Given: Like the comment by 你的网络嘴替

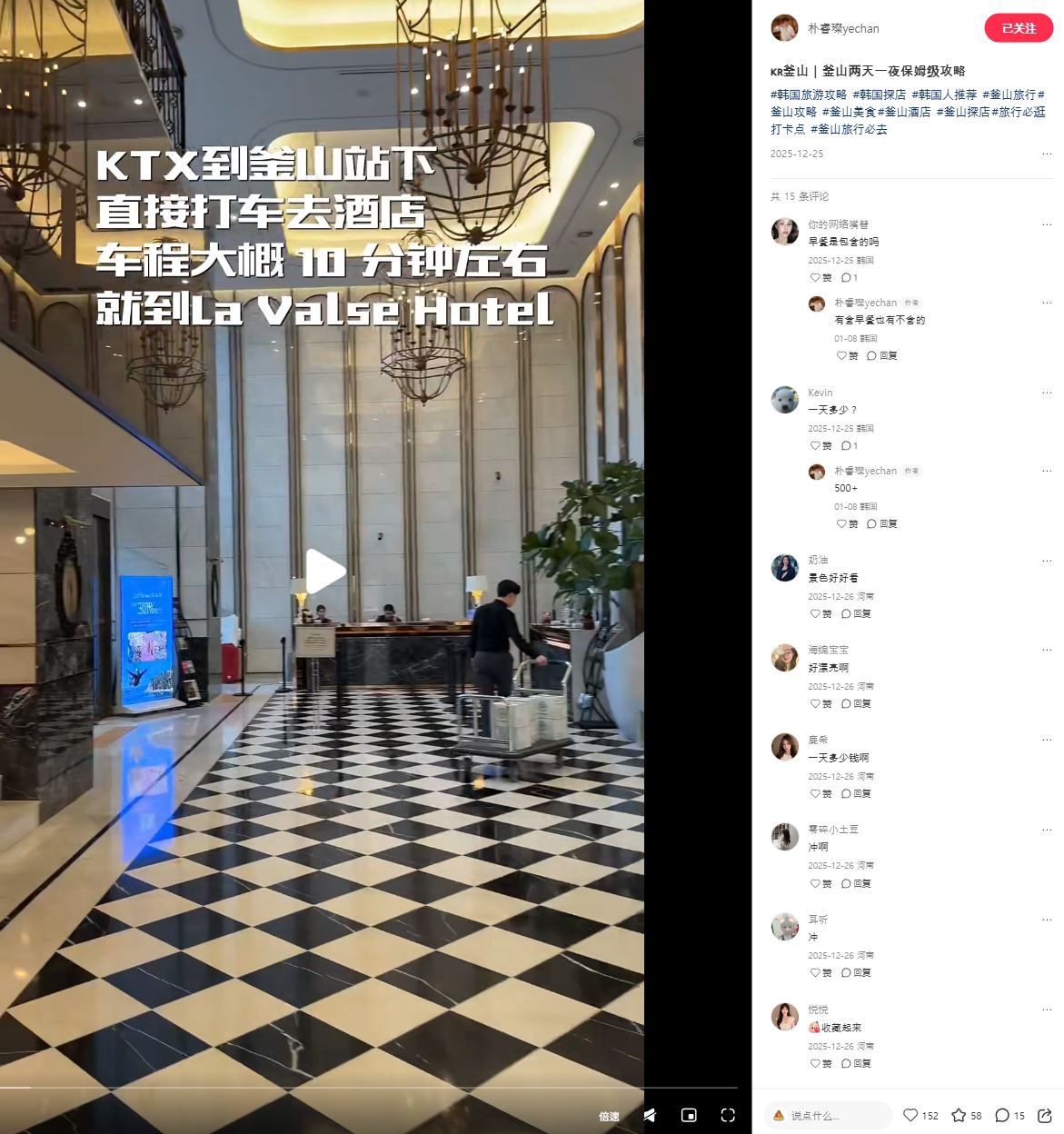Looking at the screenshot, I should pyautogui.click(x=820, y=278).
